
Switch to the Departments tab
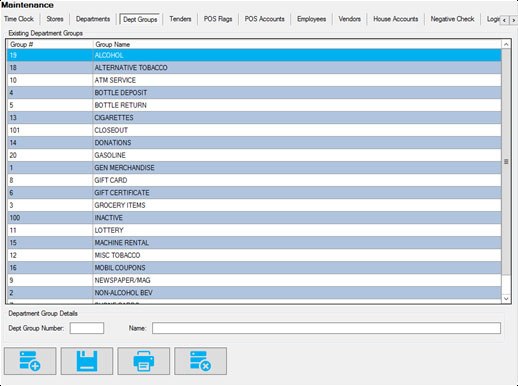[x=93, y=19]
